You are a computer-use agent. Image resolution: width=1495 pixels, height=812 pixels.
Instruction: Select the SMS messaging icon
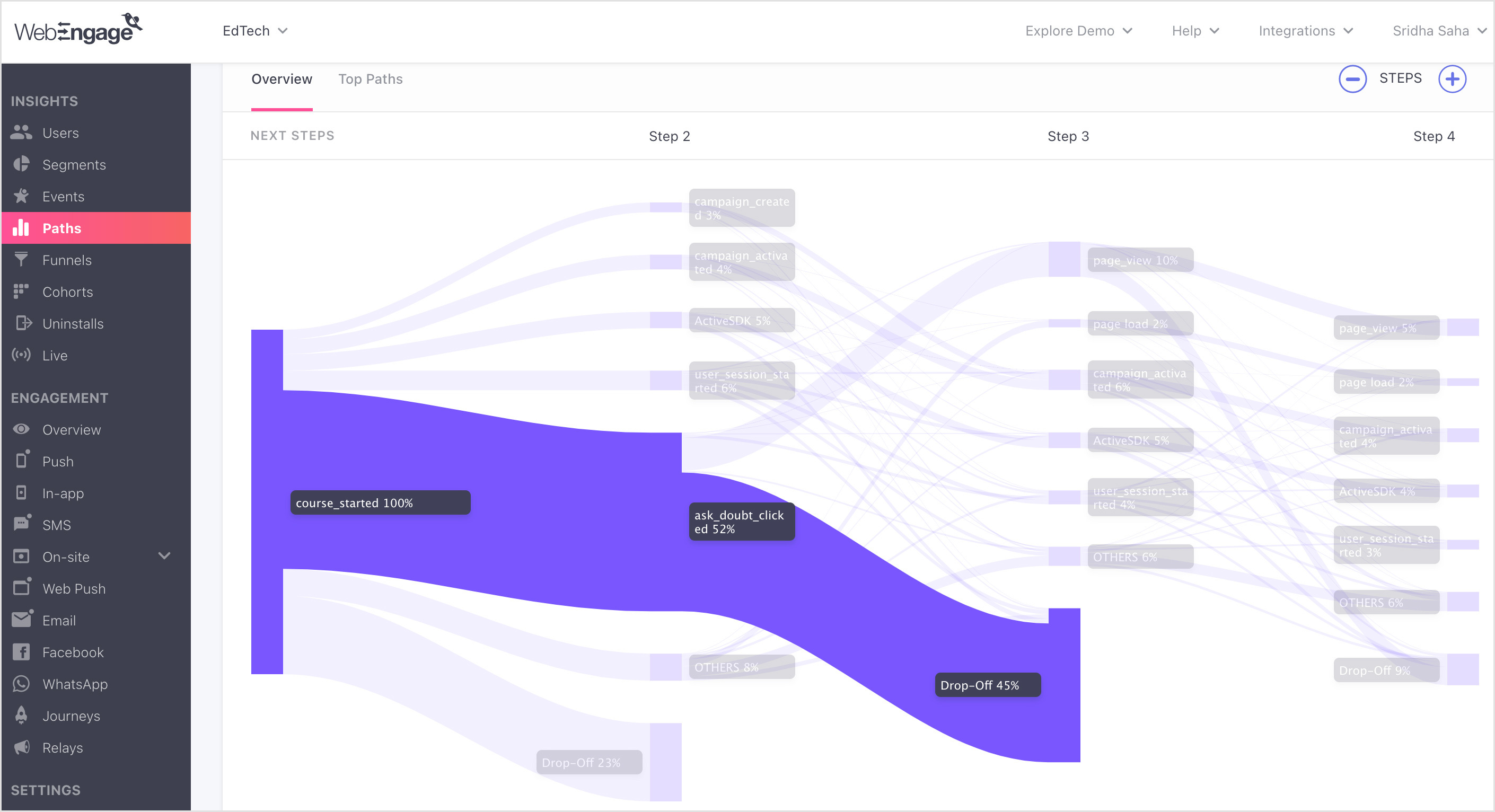(22, 524)
